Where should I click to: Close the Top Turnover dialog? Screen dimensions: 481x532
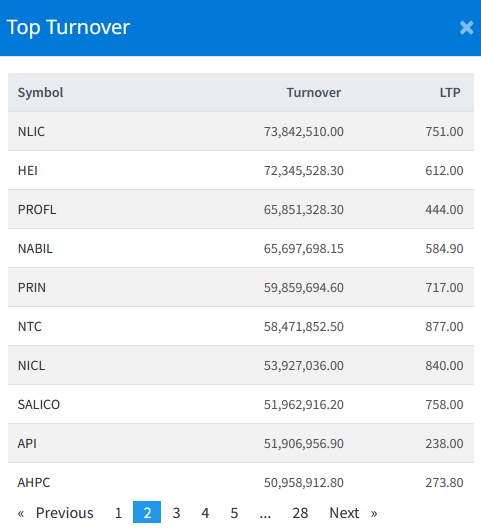pos(466,28)
